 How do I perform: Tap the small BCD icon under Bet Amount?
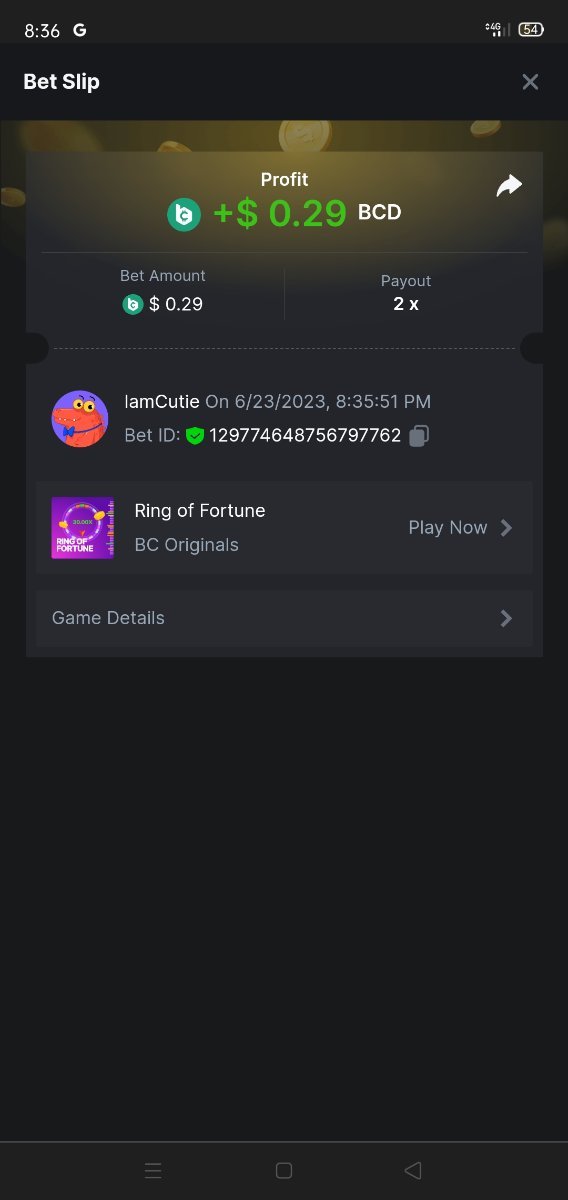pos(133,304)
